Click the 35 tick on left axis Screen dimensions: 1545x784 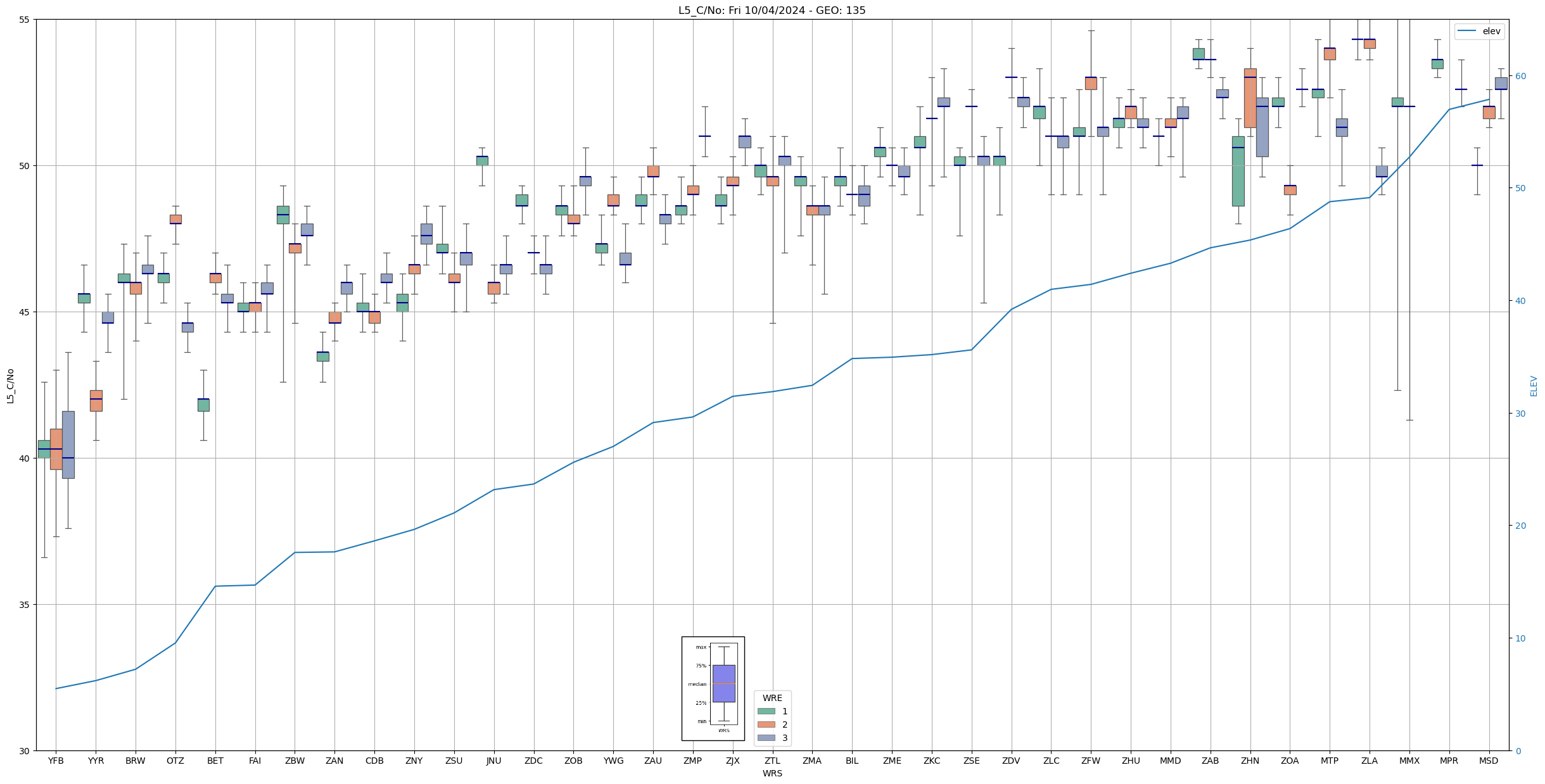25,605
